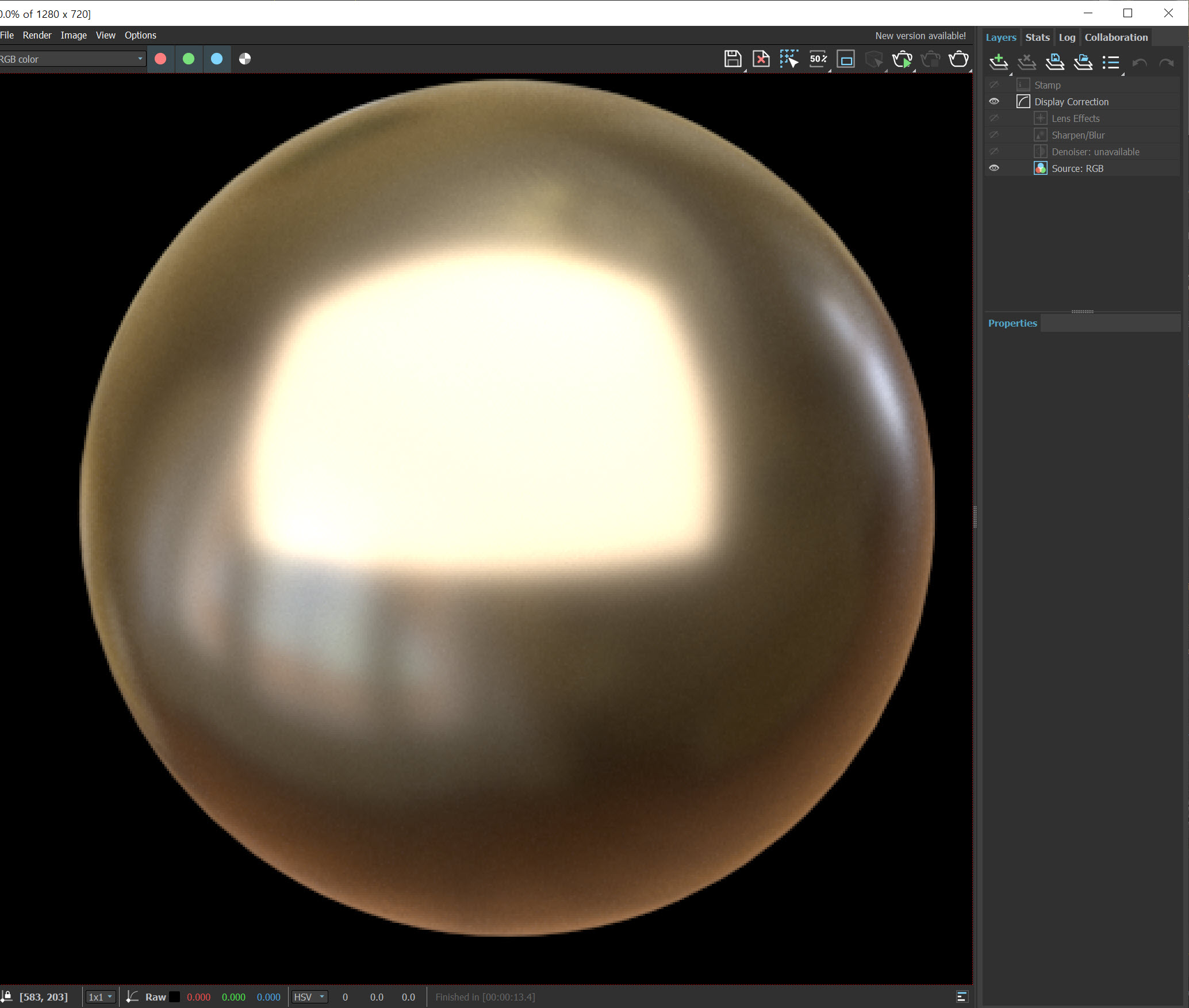Switch to the Stats tab
Viewport: 1189px width, 1008px height.
click(1037, 37)
